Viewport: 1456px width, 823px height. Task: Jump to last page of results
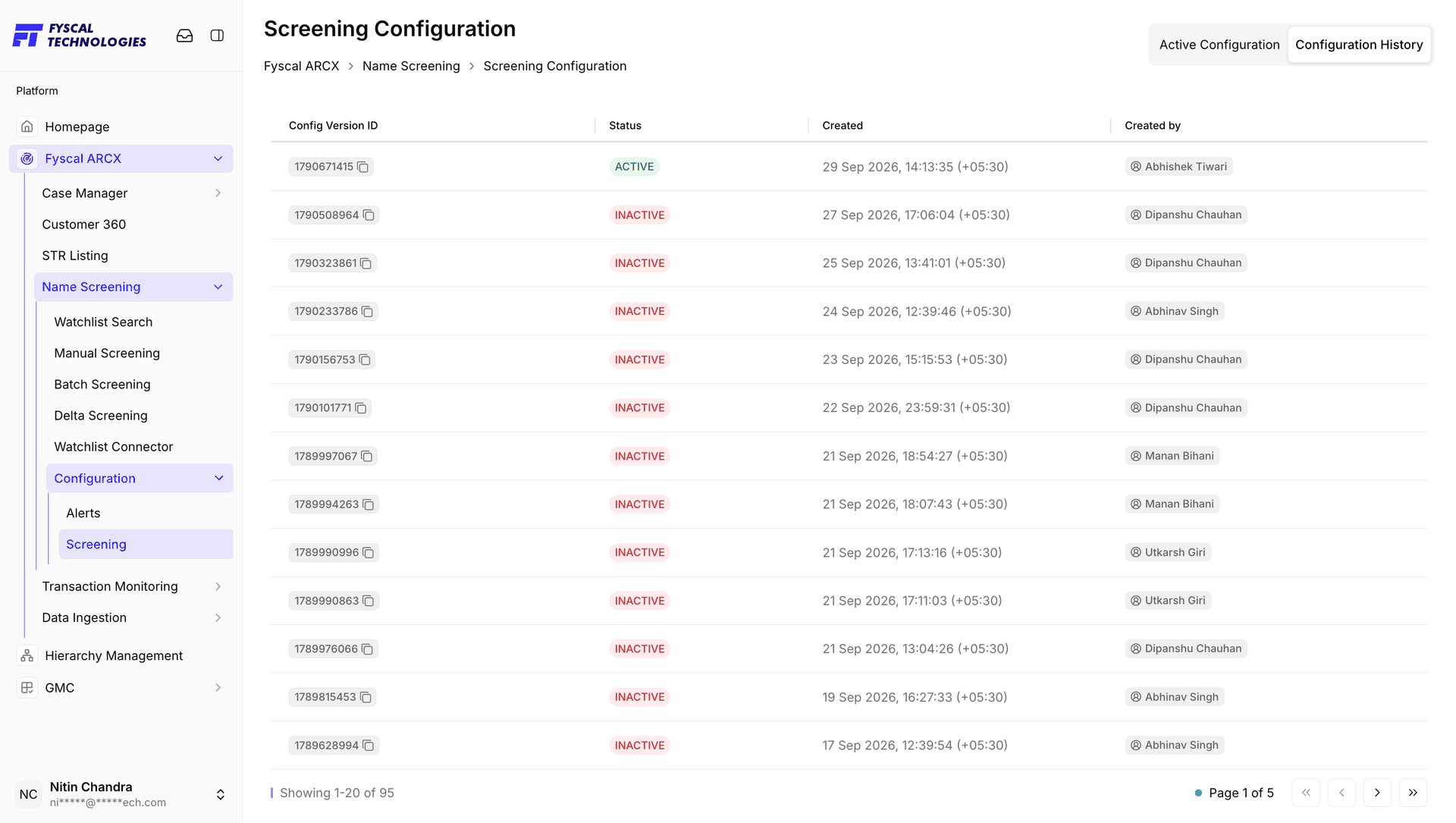1413,793
